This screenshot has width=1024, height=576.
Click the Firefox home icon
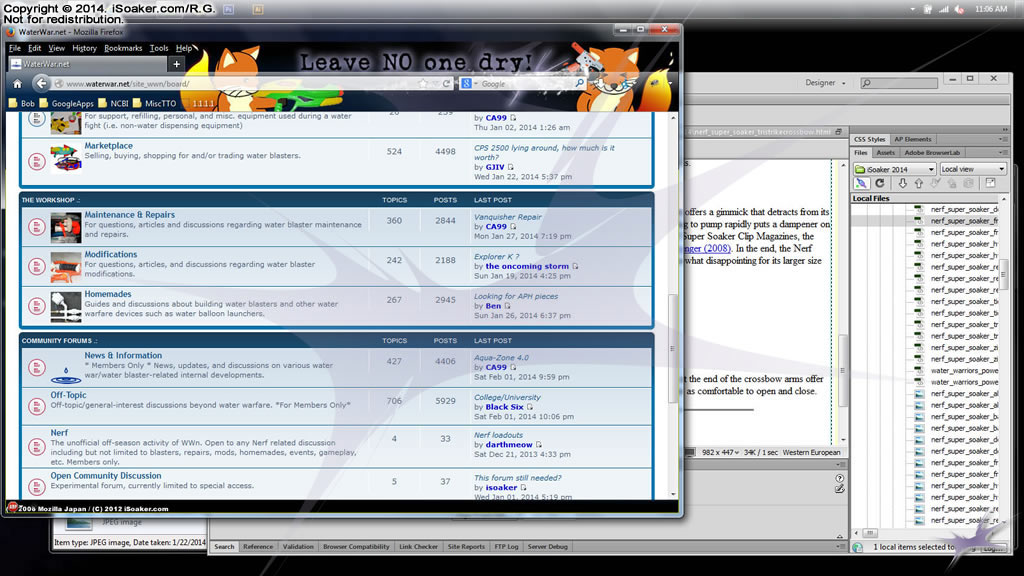(18, 84)
